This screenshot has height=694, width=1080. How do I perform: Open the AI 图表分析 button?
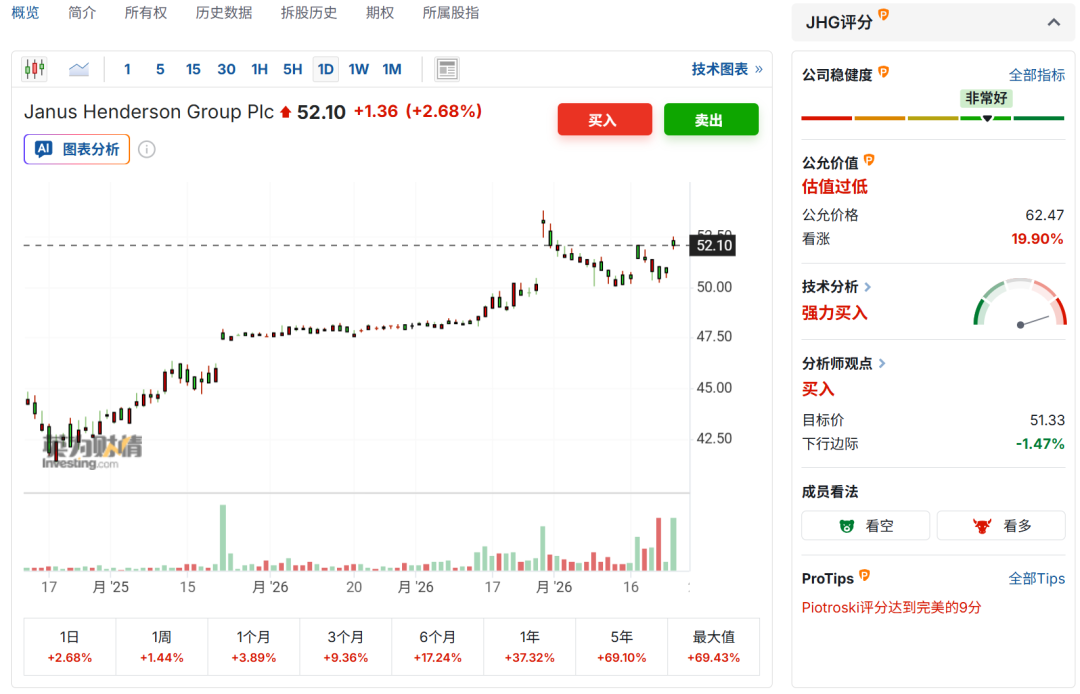(x=77, y=149)
